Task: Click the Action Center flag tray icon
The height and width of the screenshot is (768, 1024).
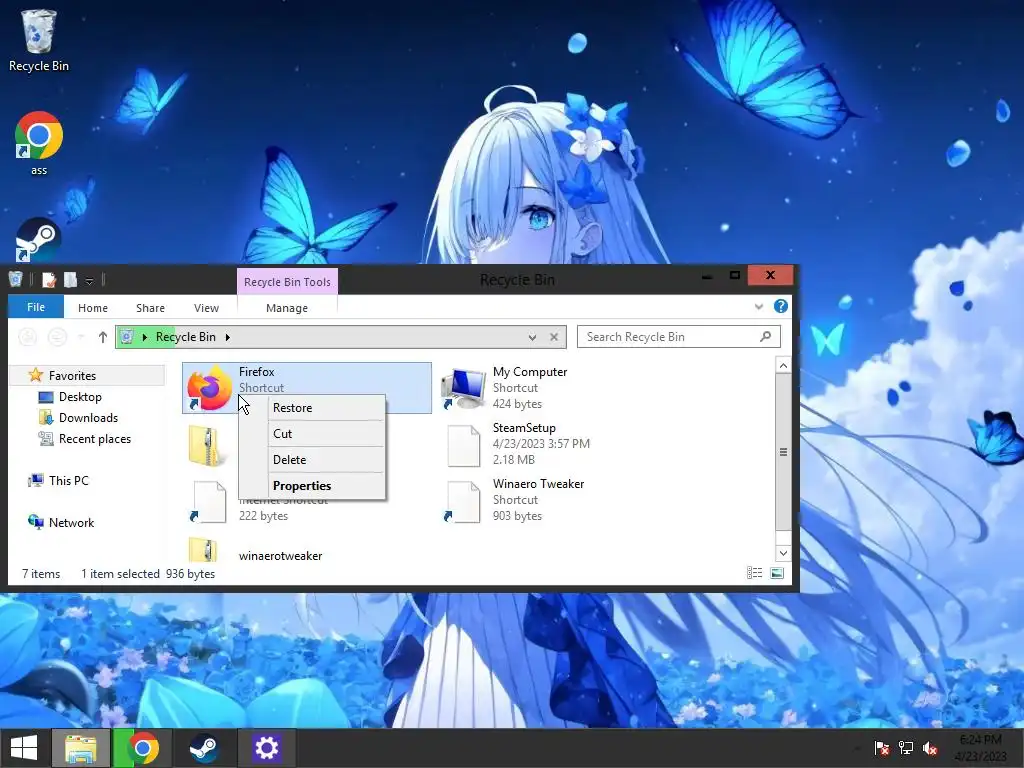Action: pyautogui.click(x=881, y=748)
